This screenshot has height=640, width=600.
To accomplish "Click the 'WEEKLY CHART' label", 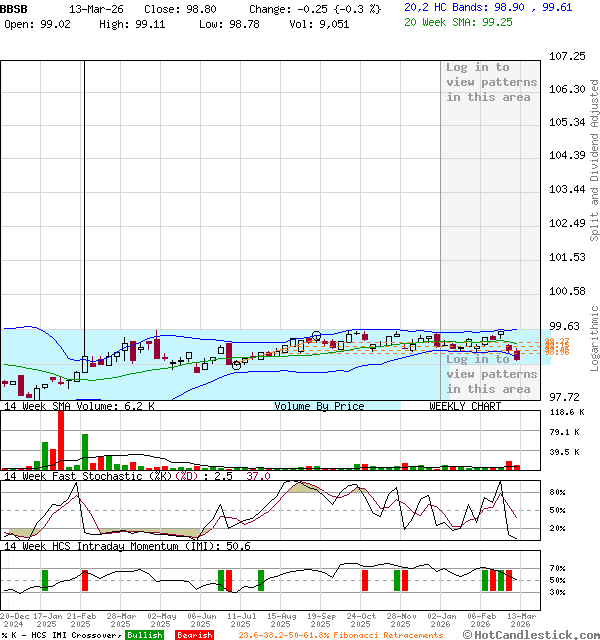I will (x=465, y=406).
